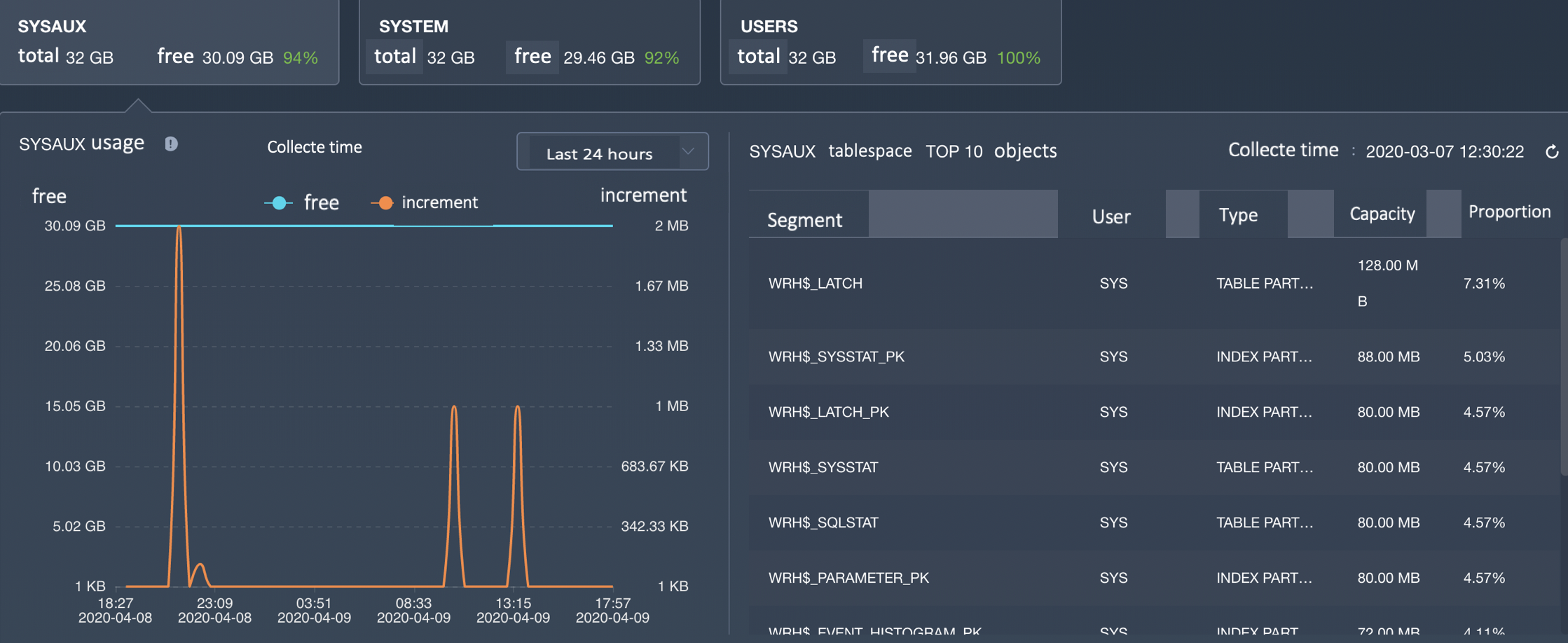This screenshot has width=1568, height=643.
Task: Click the dropdown chevron arrow for time range
Action: click(x=689, y=152)
